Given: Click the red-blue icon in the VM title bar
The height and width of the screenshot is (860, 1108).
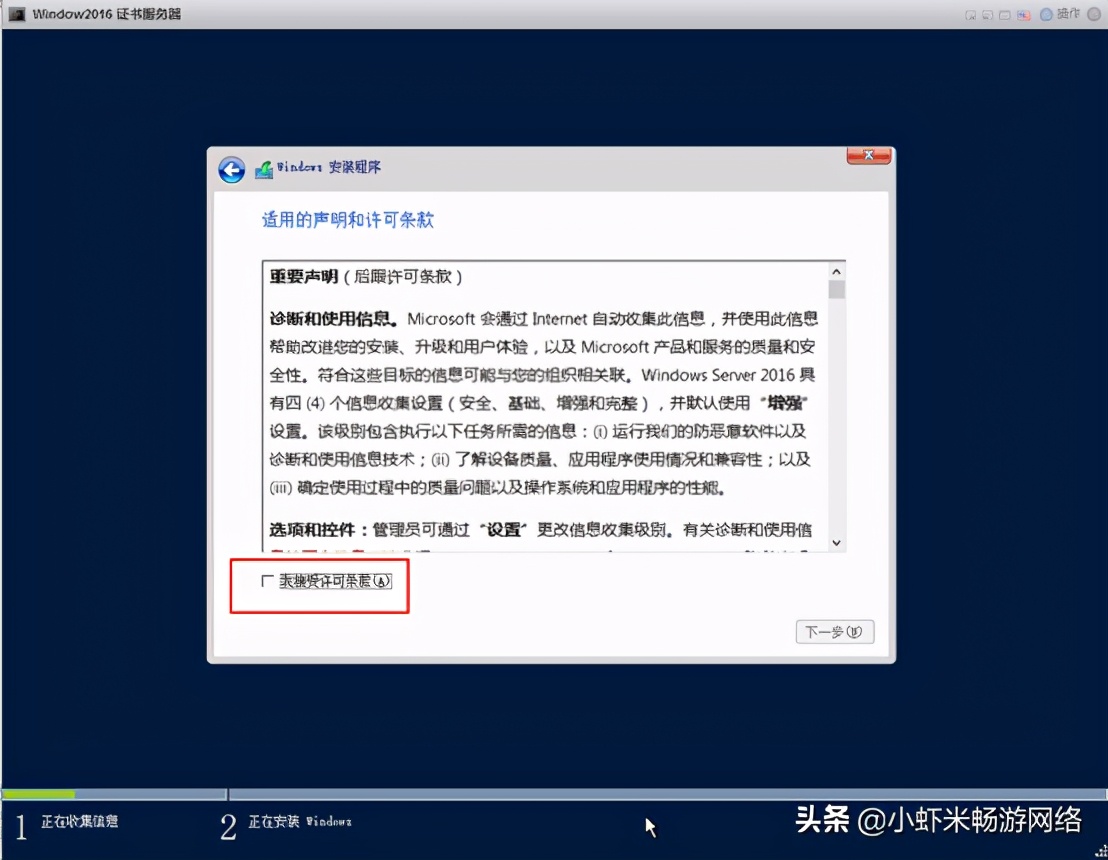Looking at the screenshot, I should tap(1023, 16).
